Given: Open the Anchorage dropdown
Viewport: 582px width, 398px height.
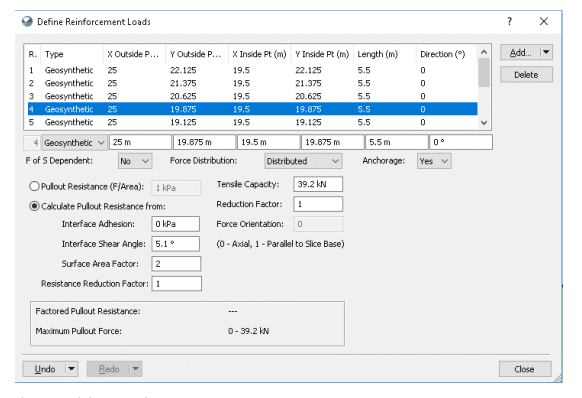Looking at the screenshot, I should click(434, 161).
